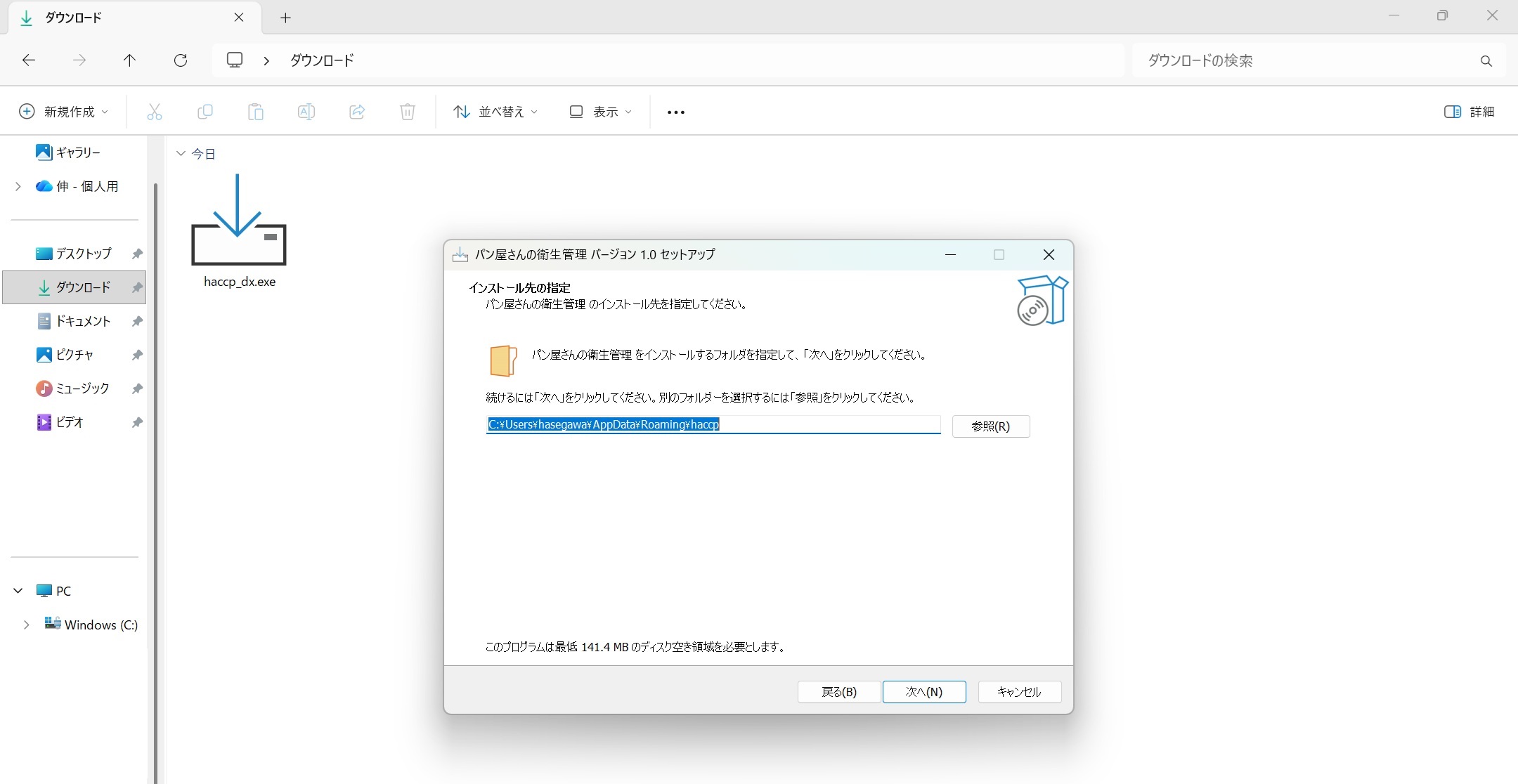Refresh the ダウンロード folder view
The height and width of the screenshot is (784, 1518).
181,60
